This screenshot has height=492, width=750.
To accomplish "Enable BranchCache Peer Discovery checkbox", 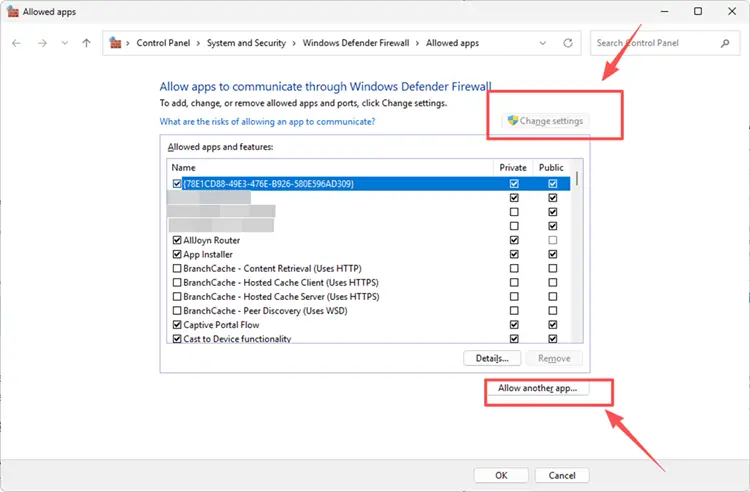I will point(177,311).
